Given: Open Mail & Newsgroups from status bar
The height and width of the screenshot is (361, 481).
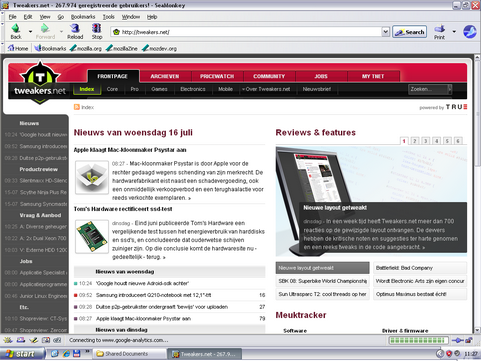Looking at the screenshot, I should (21, 340).
